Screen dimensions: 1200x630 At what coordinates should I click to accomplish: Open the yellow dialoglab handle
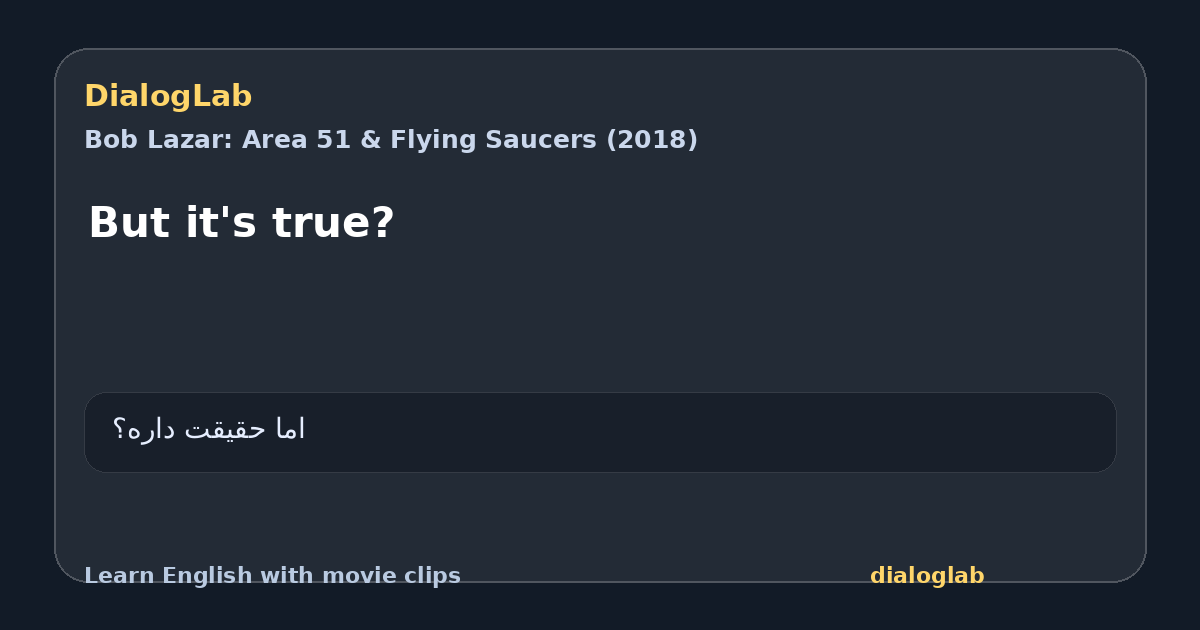point(927,576)
